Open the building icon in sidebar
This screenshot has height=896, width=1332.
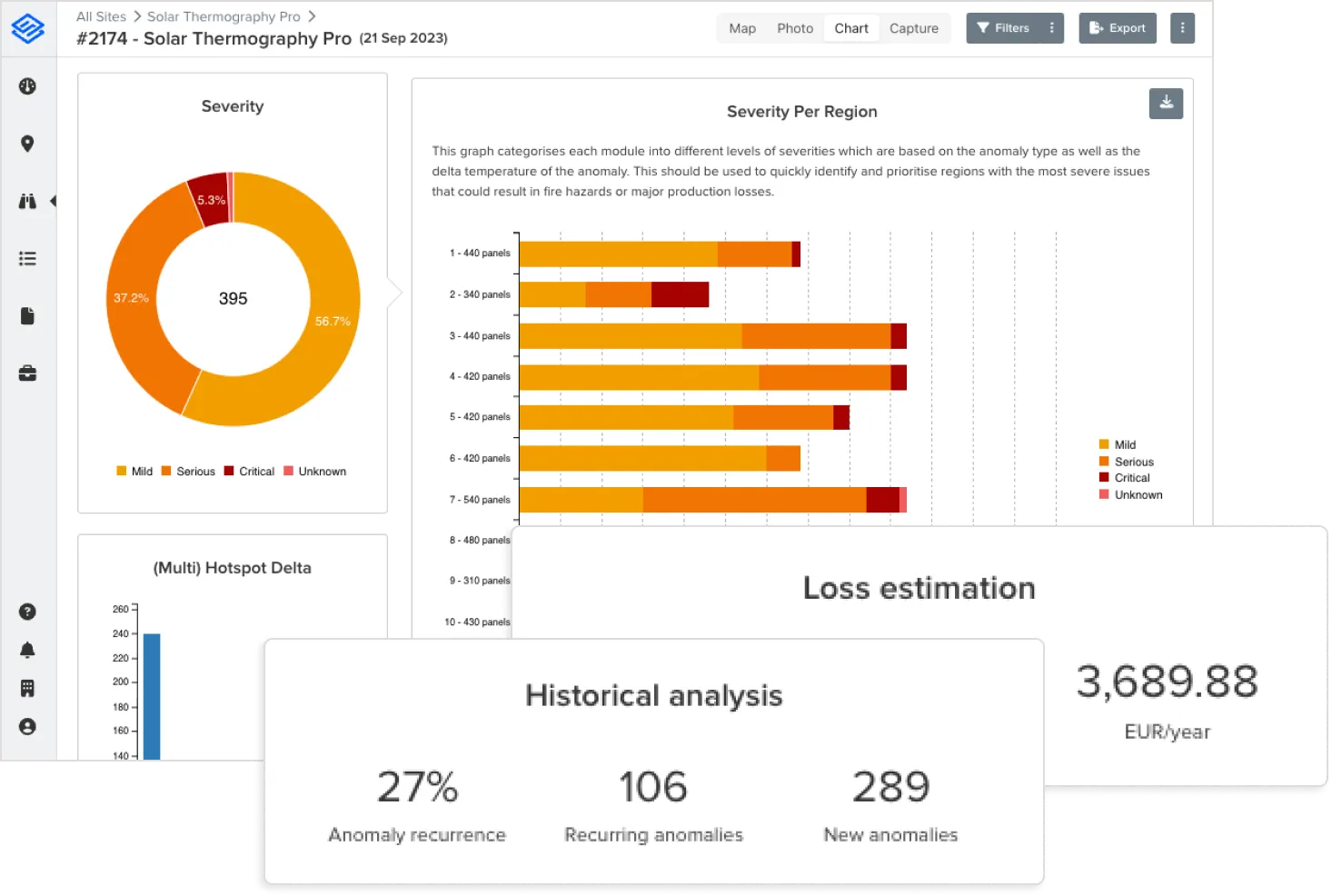coord(27,689)
